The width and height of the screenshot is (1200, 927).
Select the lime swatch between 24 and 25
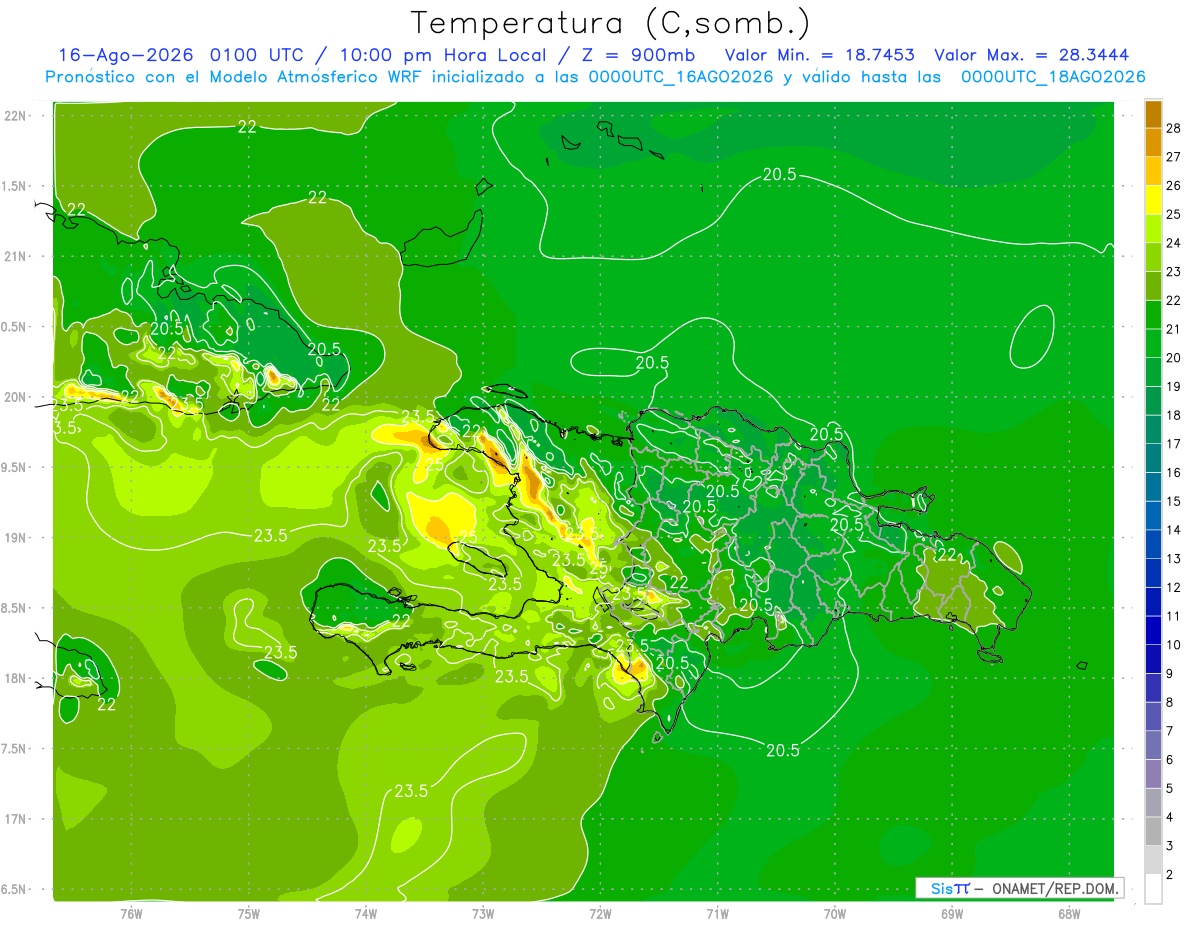click(1153, 229)
